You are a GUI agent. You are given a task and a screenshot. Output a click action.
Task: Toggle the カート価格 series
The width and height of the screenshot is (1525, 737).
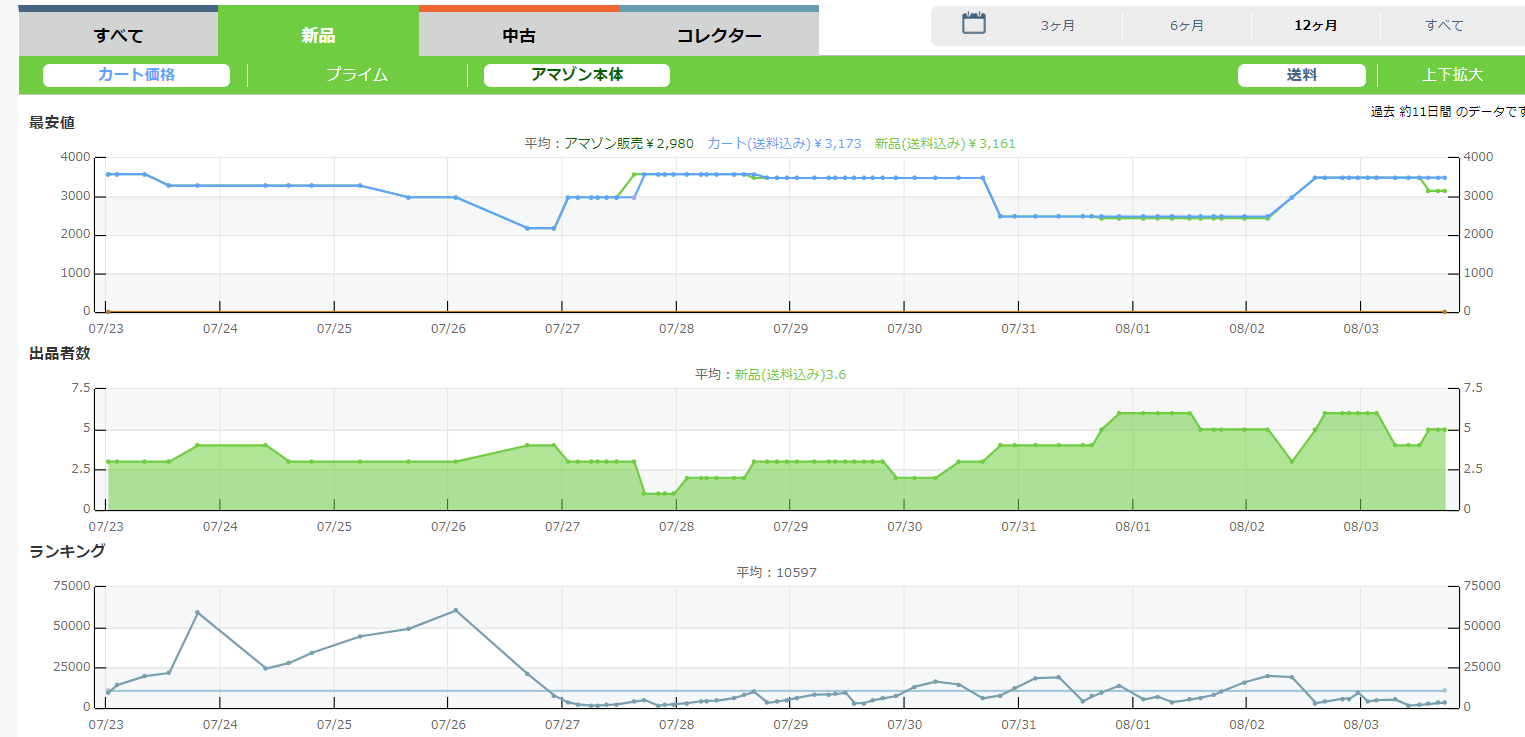coord(136,75)
